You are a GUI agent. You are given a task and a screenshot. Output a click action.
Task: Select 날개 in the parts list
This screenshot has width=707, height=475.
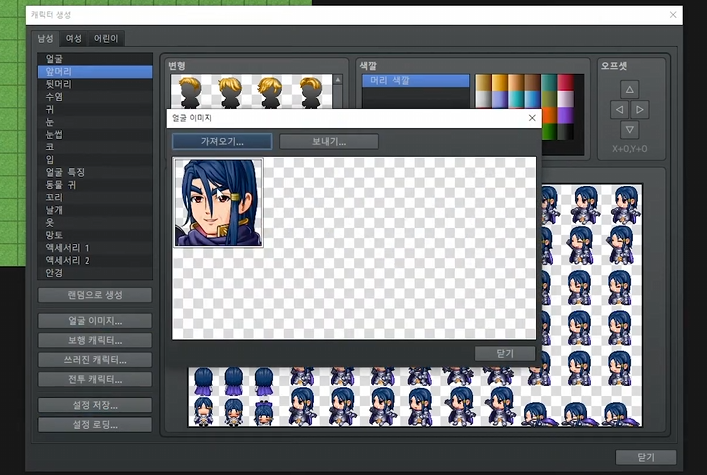coord(95,210)
